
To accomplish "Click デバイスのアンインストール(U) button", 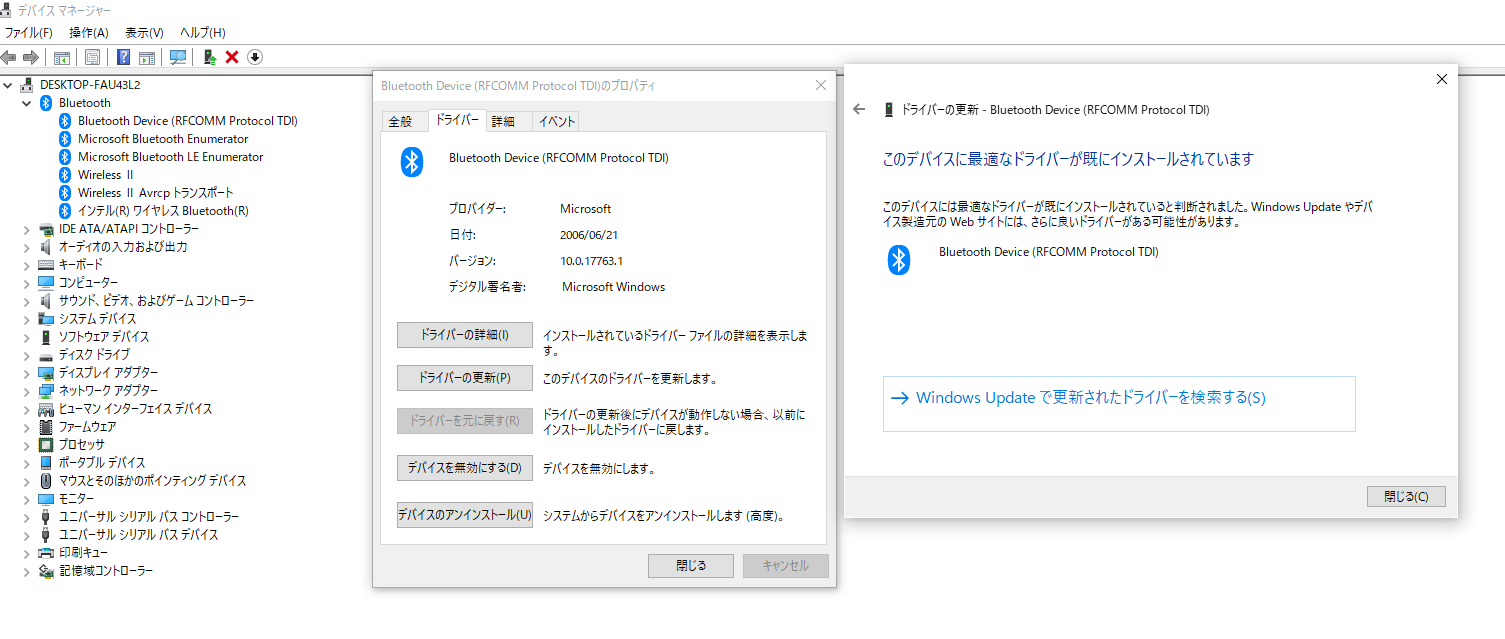I will pyautogui.click(x=465, y=515).
